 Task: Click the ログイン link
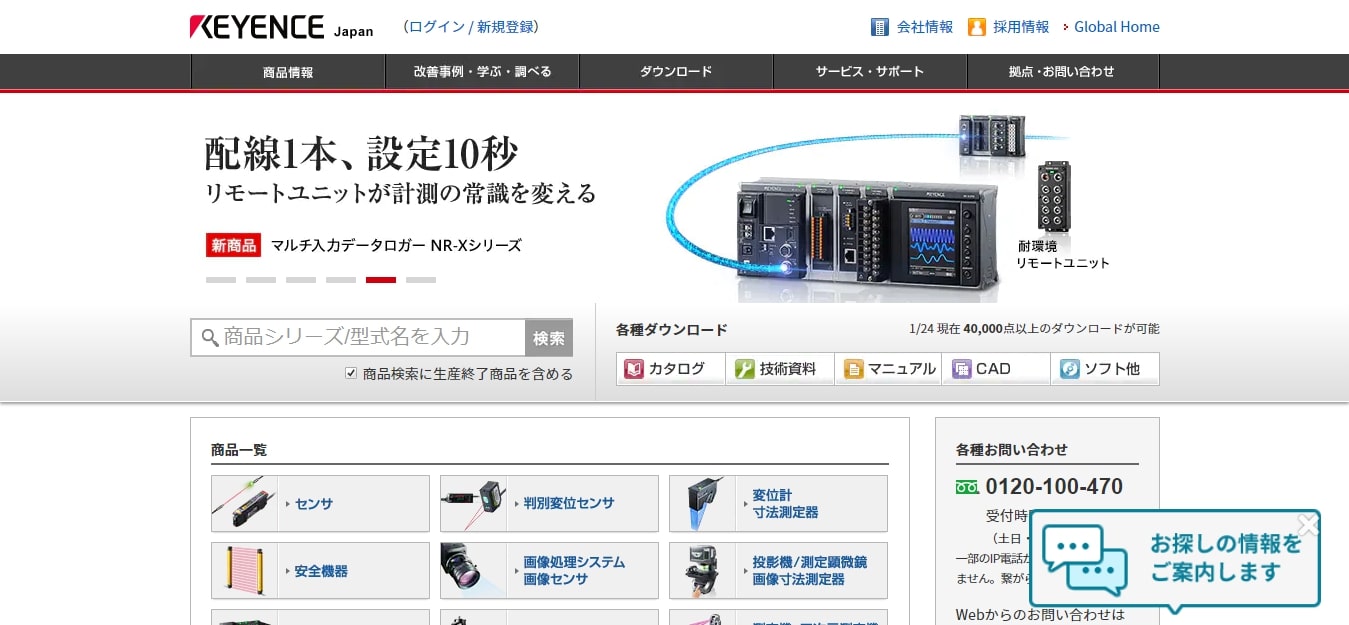coord(437,27)
